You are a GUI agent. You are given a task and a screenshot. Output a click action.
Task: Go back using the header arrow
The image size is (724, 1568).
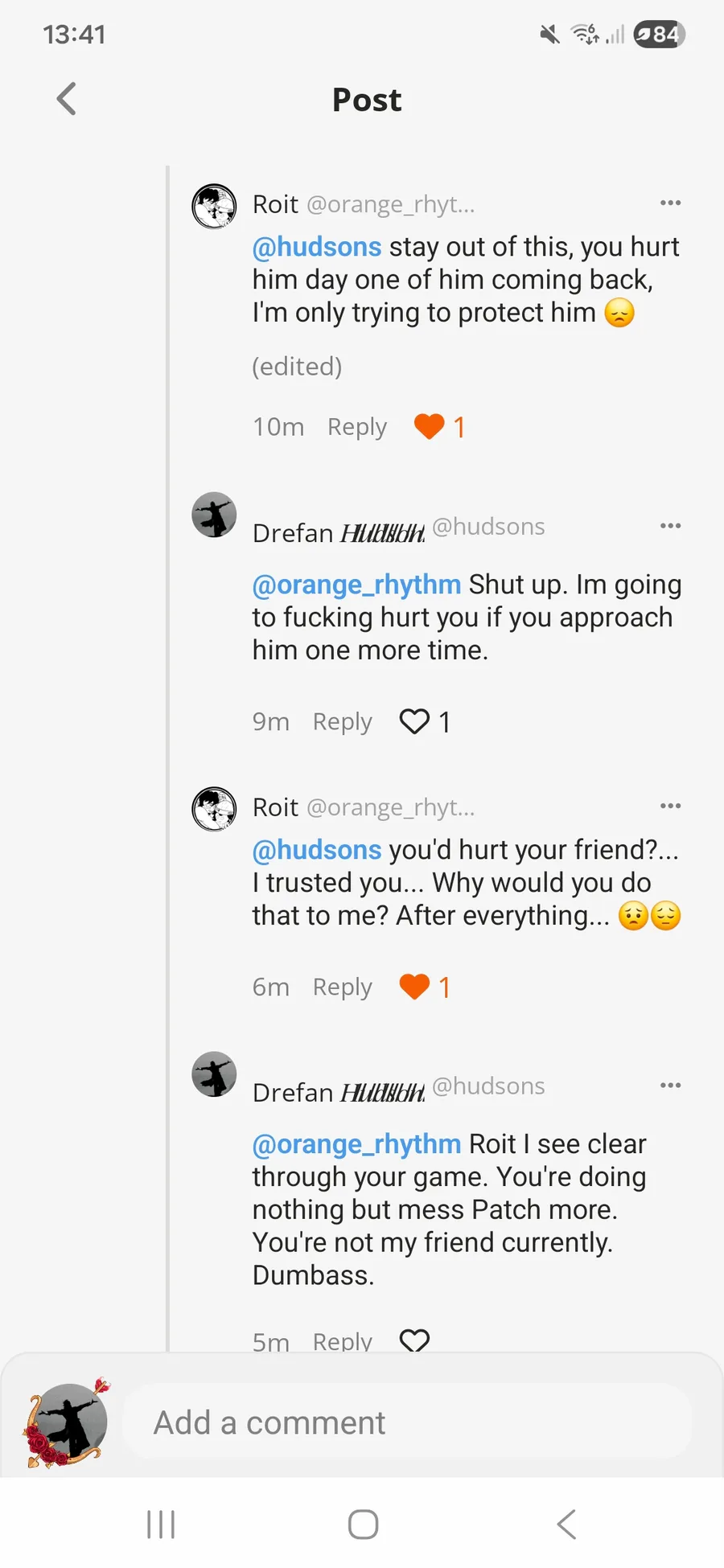[67, 100]
